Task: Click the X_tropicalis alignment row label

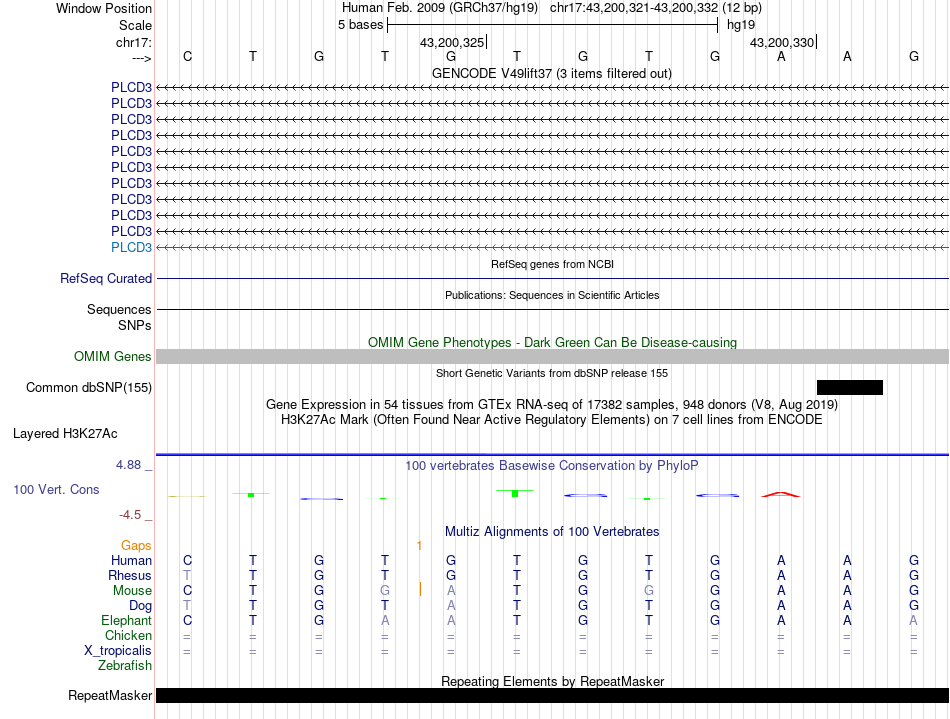Action: [x=118, y=651]
